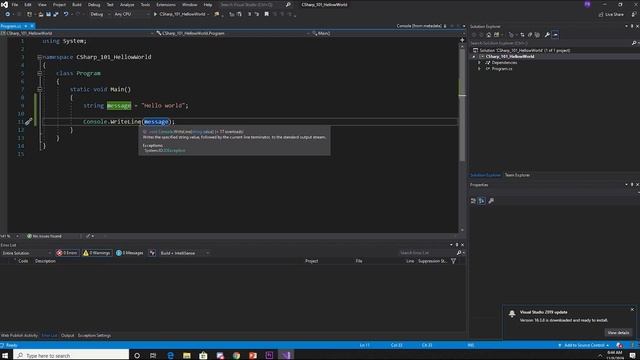This screenshot has height=360, width=640.
Task: Click the Start debugging play arrow
Action: 155,14
